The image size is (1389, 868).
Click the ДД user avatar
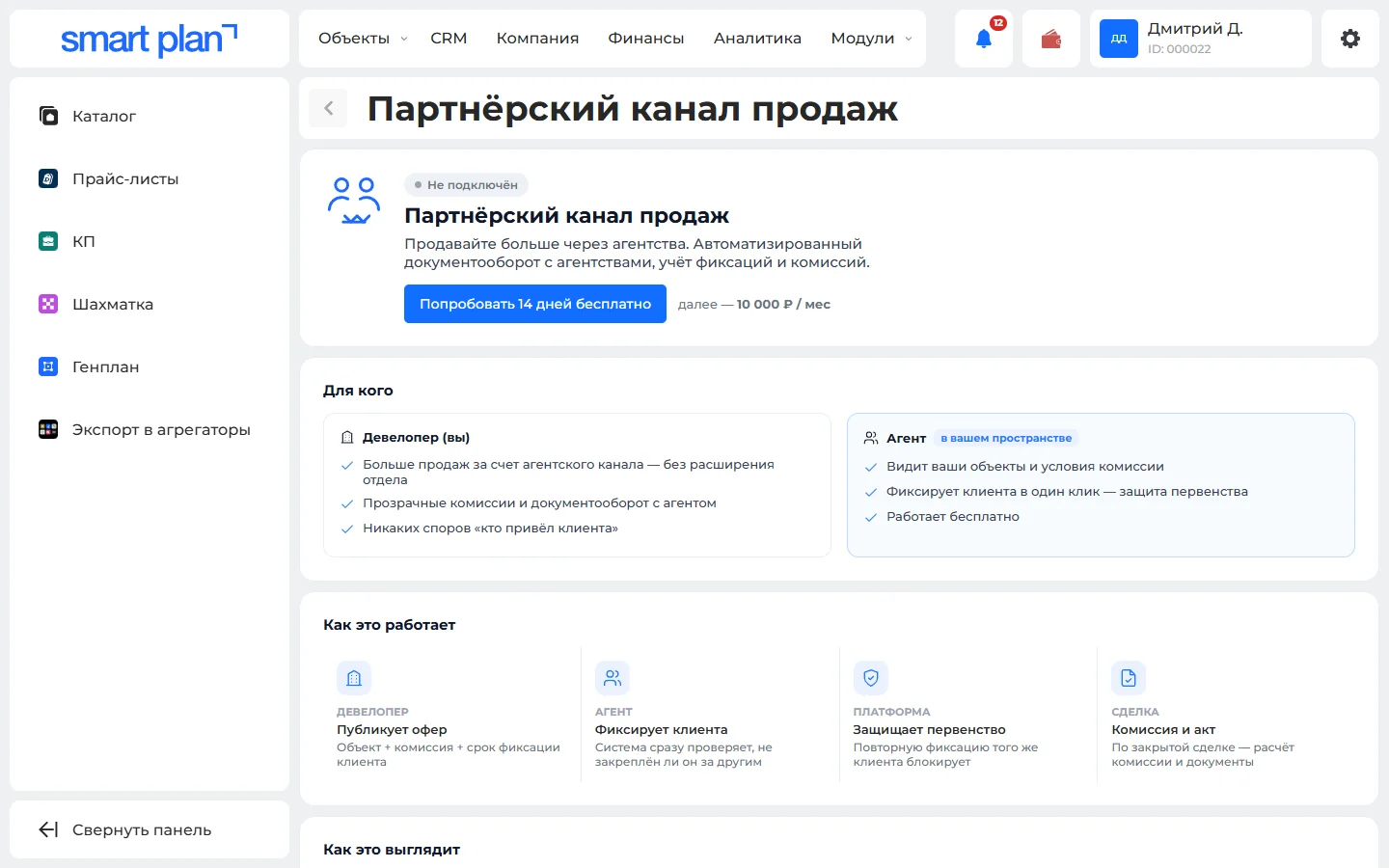(x=1119, y=39)
